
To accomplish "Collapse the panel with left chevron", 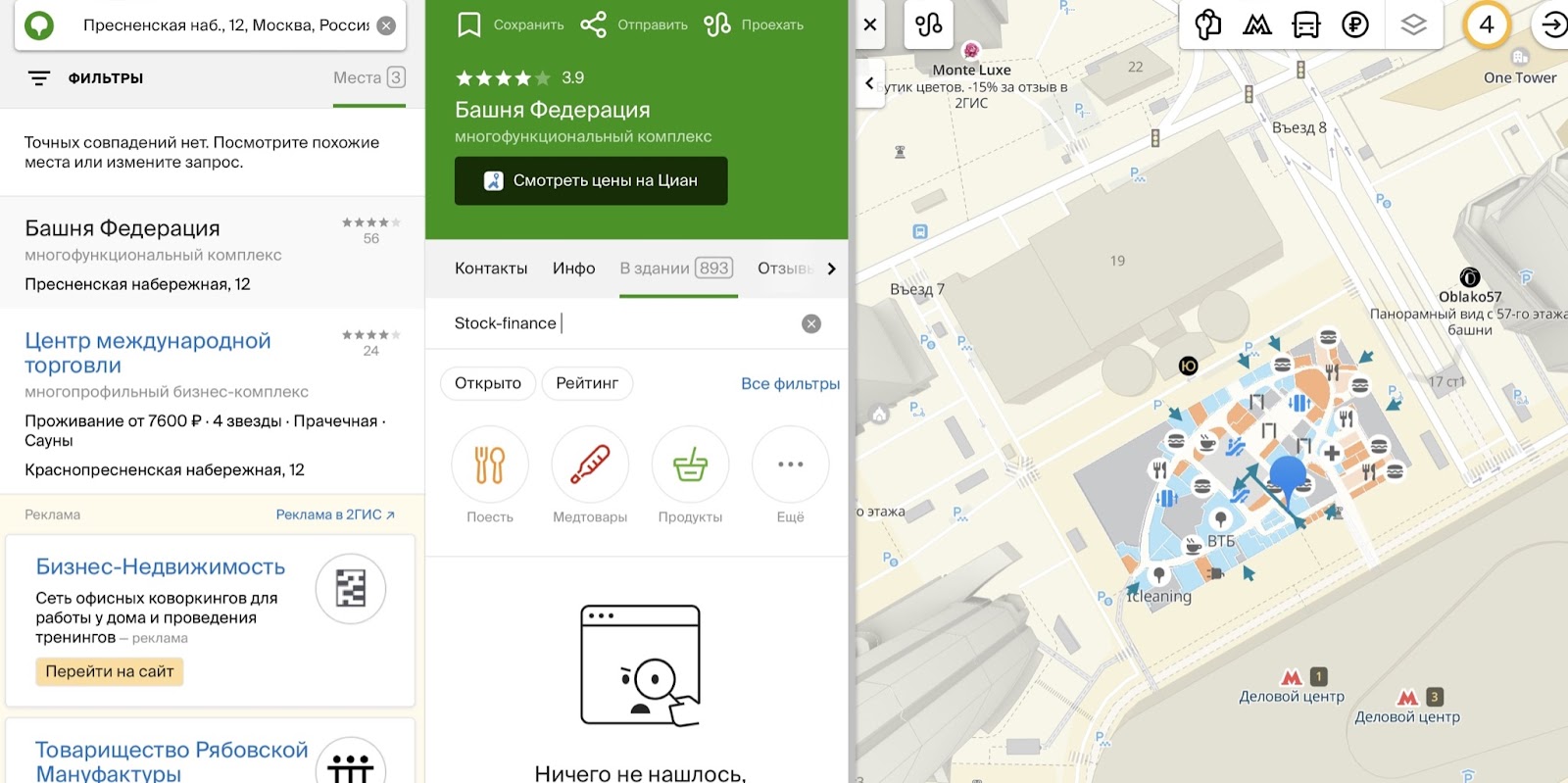I will (869, 83).
